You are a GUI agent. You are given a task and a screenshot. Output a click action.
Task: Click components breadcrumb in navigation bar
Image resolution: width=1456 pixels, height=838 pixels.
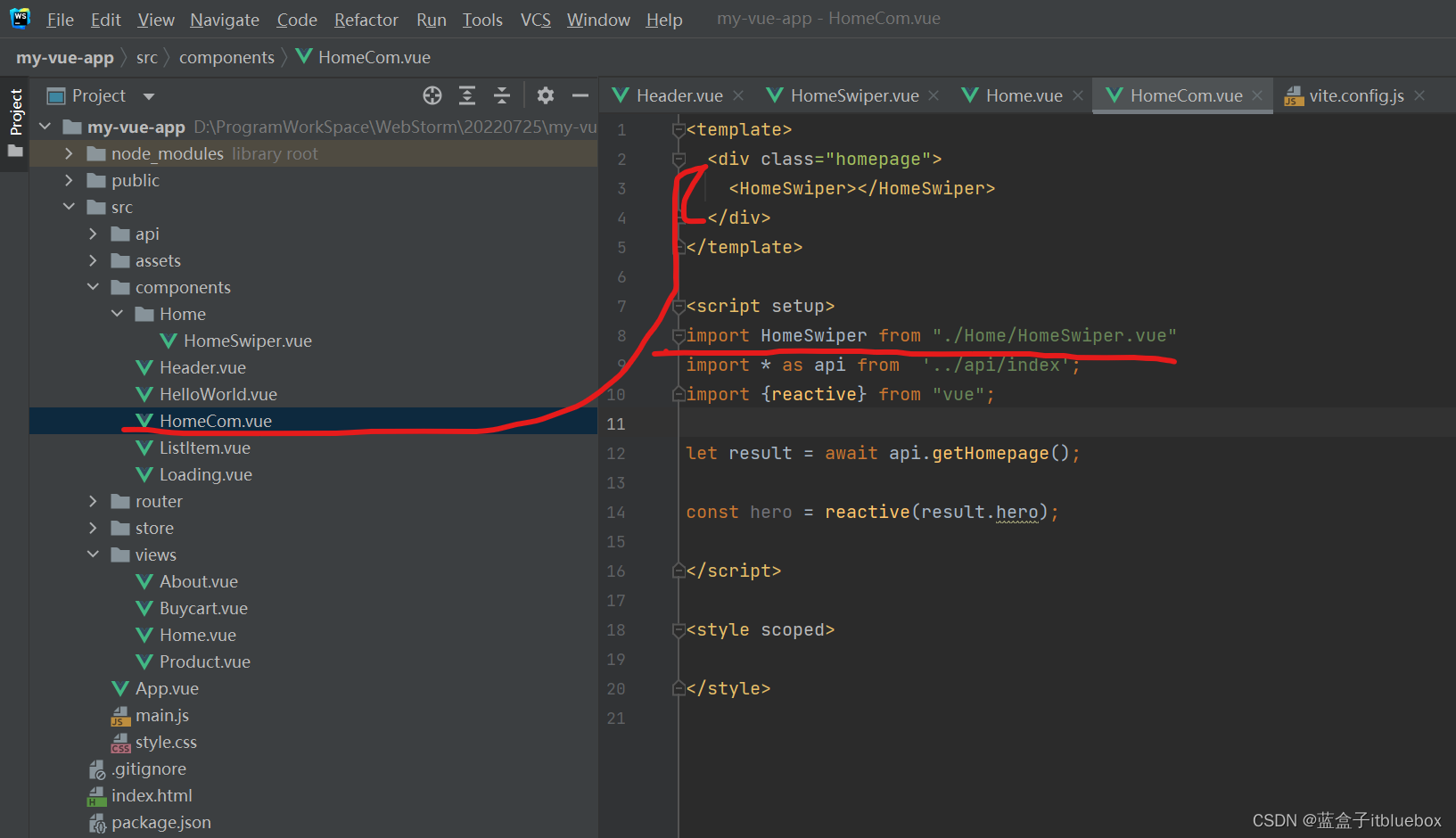[226, 57]
